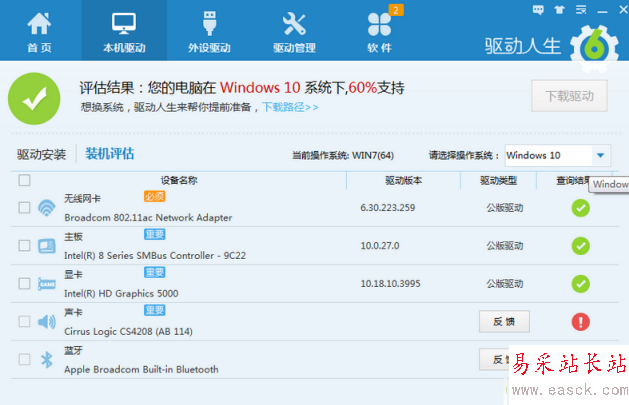This screenshot has width=629, height=405.
Task: Open the 驱动管理 driver management tab
Action: point(294,32)
